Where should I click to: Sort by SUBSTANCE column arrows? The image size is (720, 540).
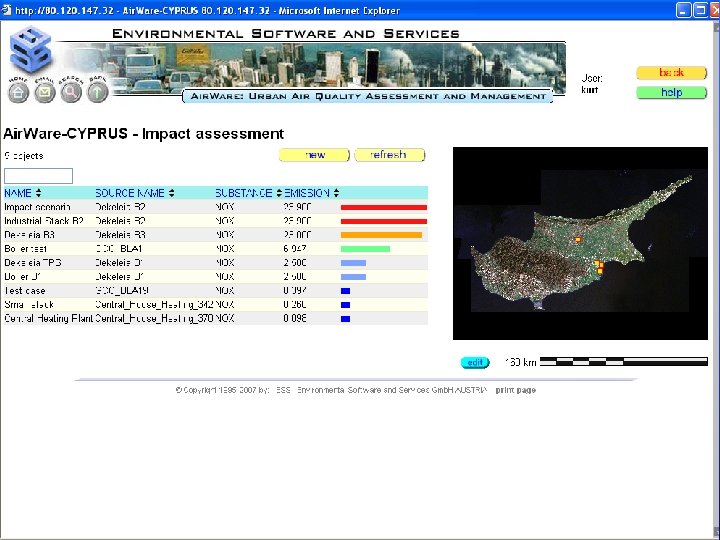tap(279, 193)
